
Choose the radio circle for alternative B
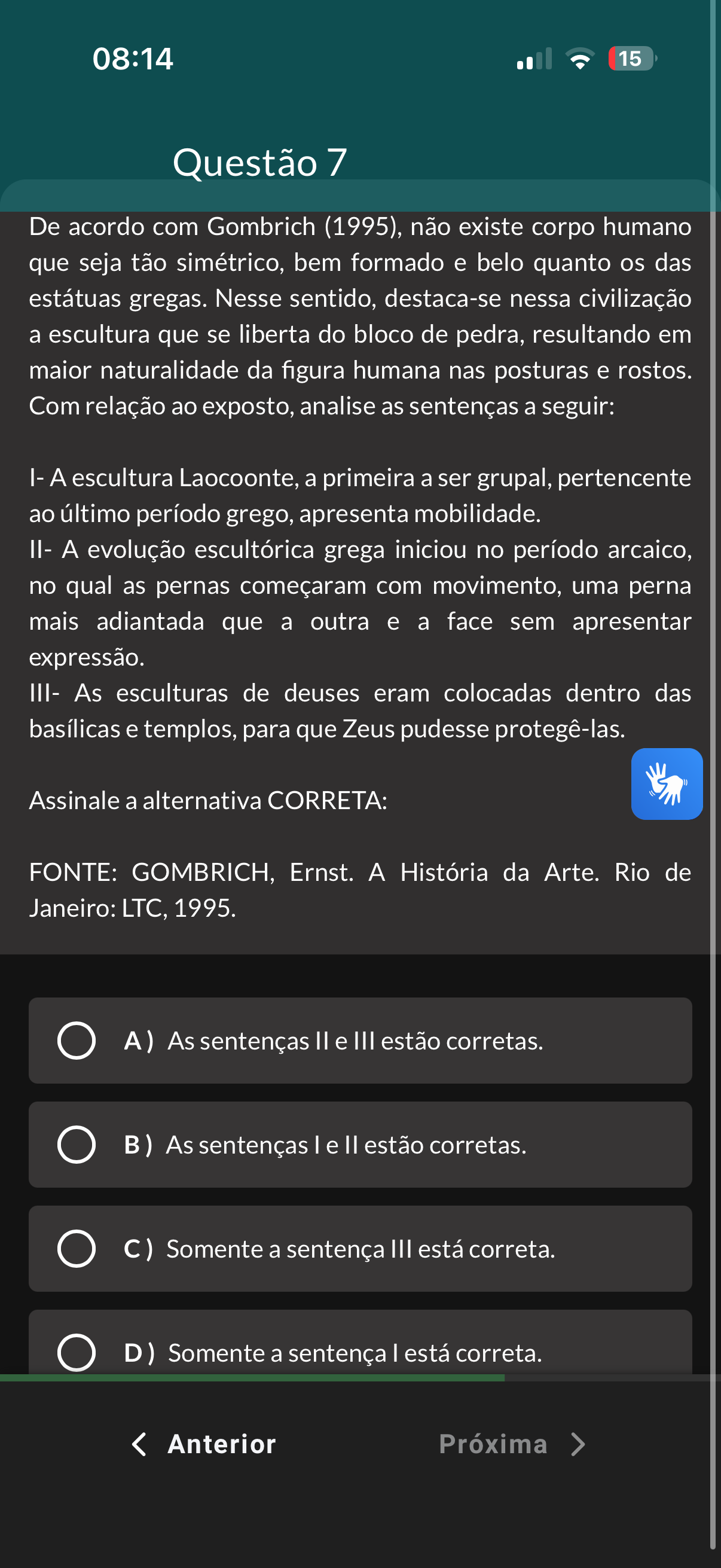click(x=77, y=1145)
